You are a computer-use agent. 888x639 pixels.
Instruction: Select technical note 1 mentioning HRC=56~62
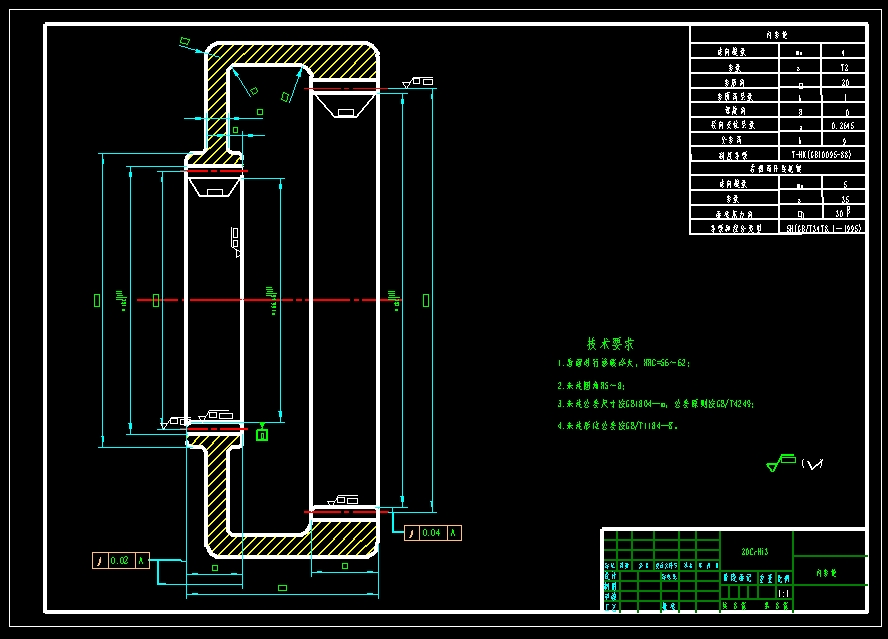pos(624,363)
